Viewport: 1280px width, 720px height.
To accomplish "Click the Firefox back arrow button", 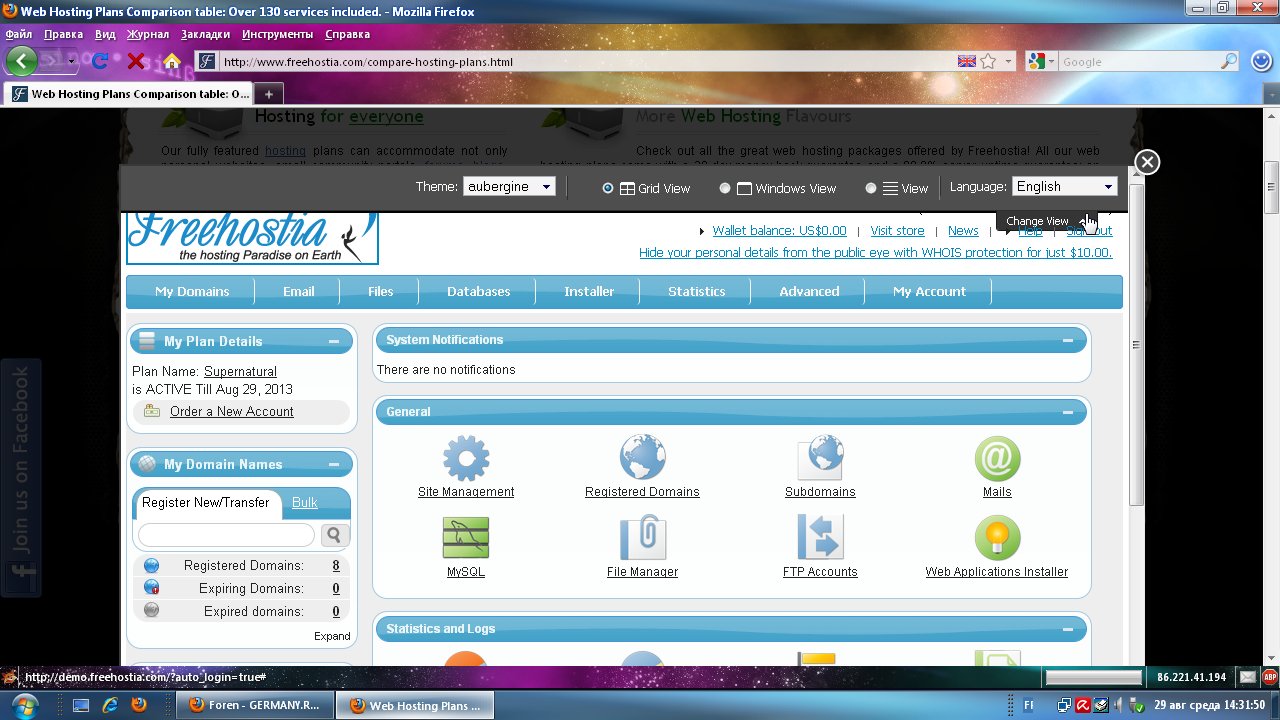I will pos(21,61).
